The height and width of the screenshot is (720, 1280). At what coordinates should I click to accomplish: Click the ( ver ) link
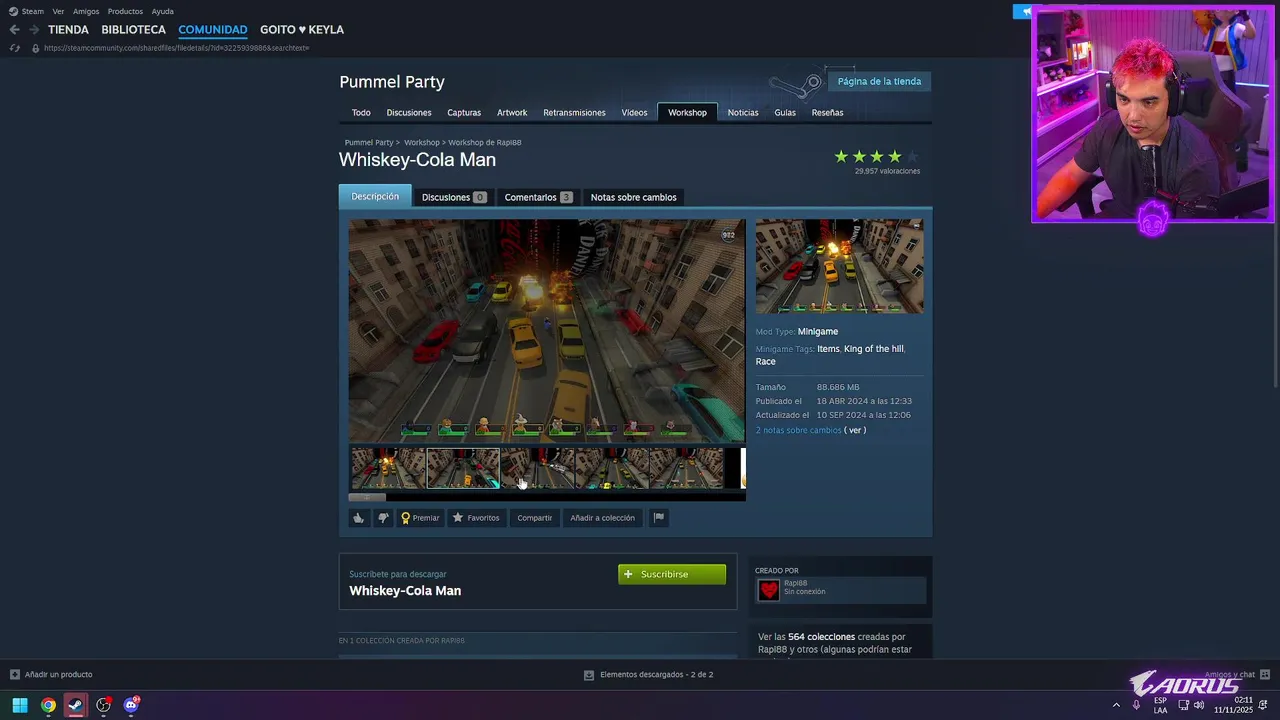point(855,430)
